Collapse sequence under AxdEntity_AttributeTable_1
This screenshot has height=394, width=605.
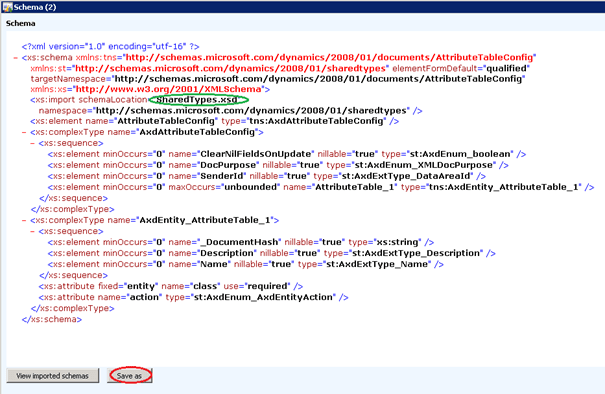pyautogui.click(x=32, y=232)
